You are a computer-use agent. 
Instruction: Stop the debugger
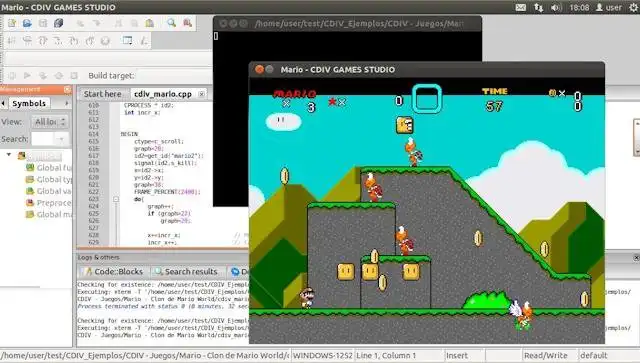tap(105, 40)
